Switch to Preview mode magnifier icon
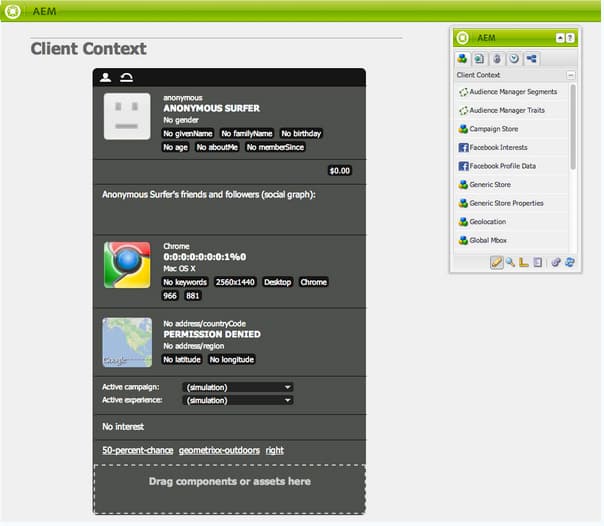This screenshot has height=526, width=604. tap(510, 262)
